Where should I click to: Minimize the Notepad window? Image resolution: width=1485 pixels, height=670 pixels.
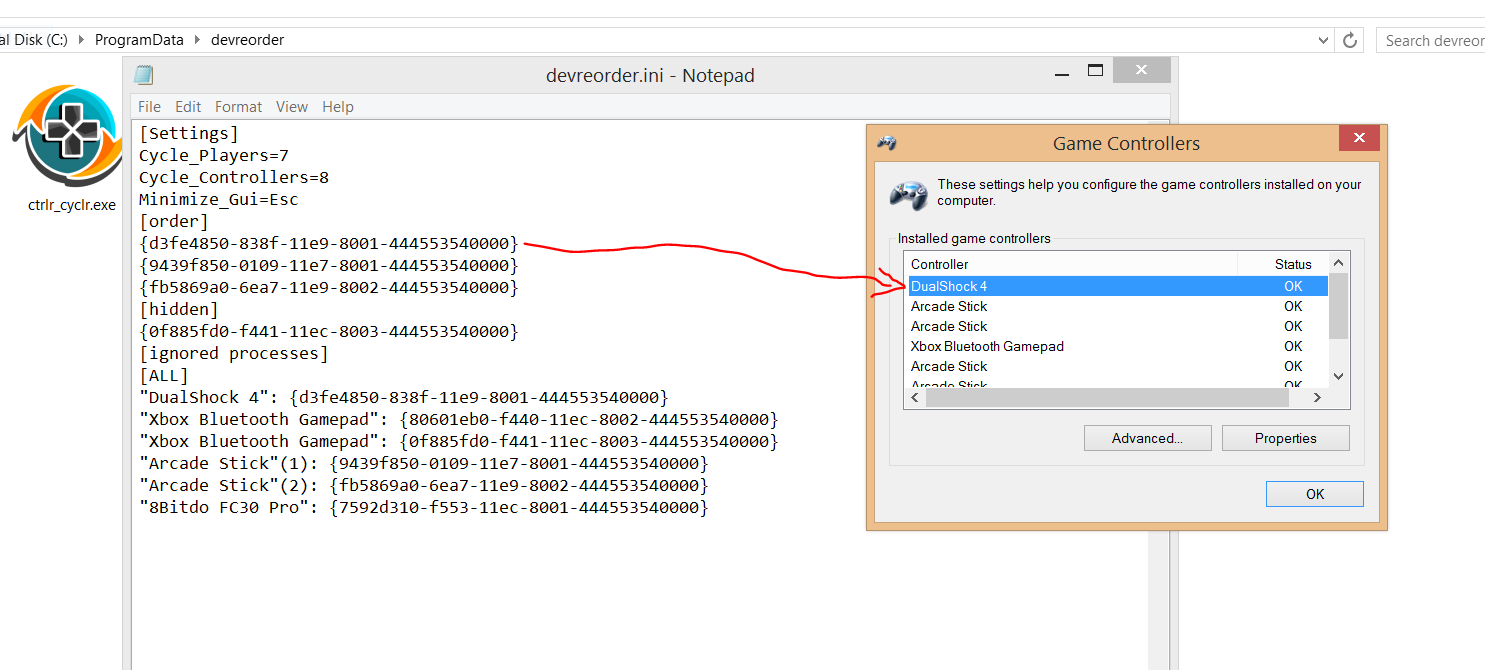(1061, 73)
